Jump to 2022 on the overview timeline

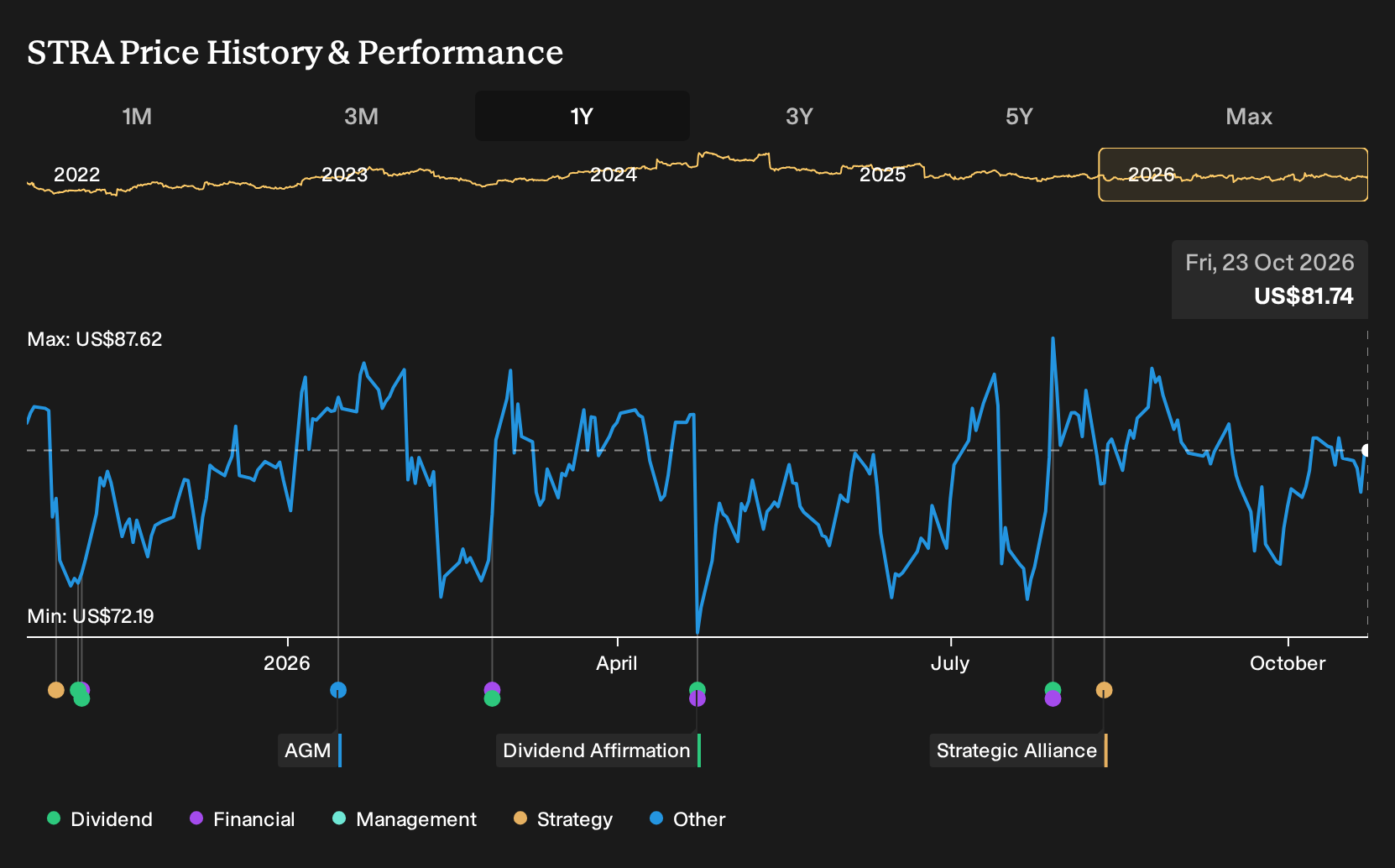(x=76, y=175)
